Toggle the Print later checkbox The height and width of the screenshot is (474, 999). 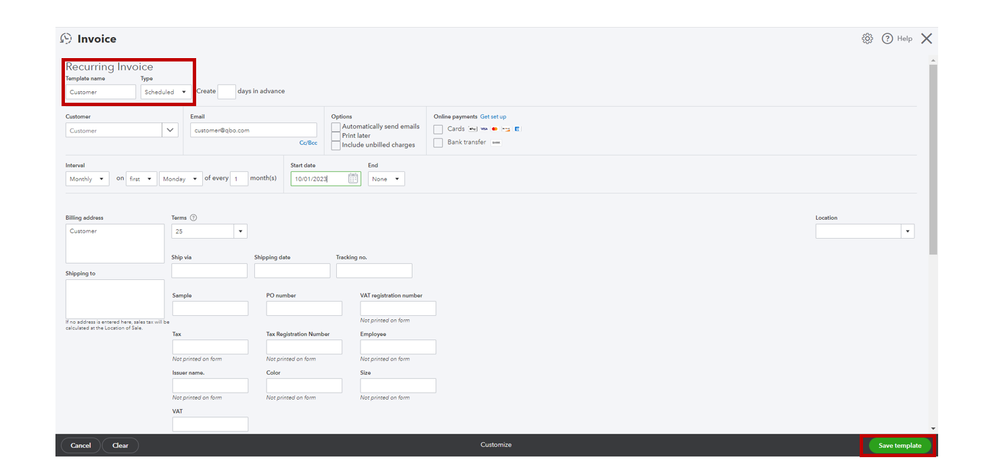336,136
